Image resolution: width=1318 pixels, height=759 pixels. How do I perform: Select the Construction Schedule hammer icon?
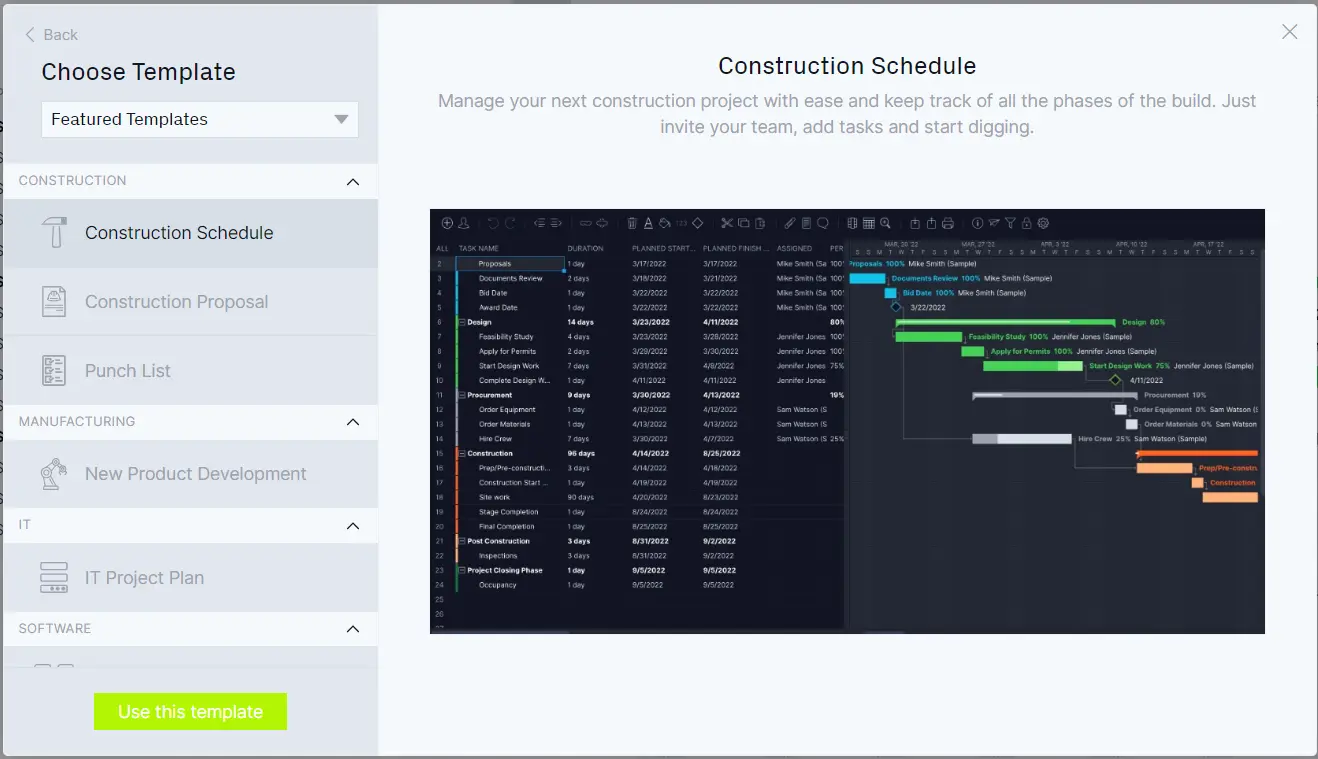click(x=54, y=233)
